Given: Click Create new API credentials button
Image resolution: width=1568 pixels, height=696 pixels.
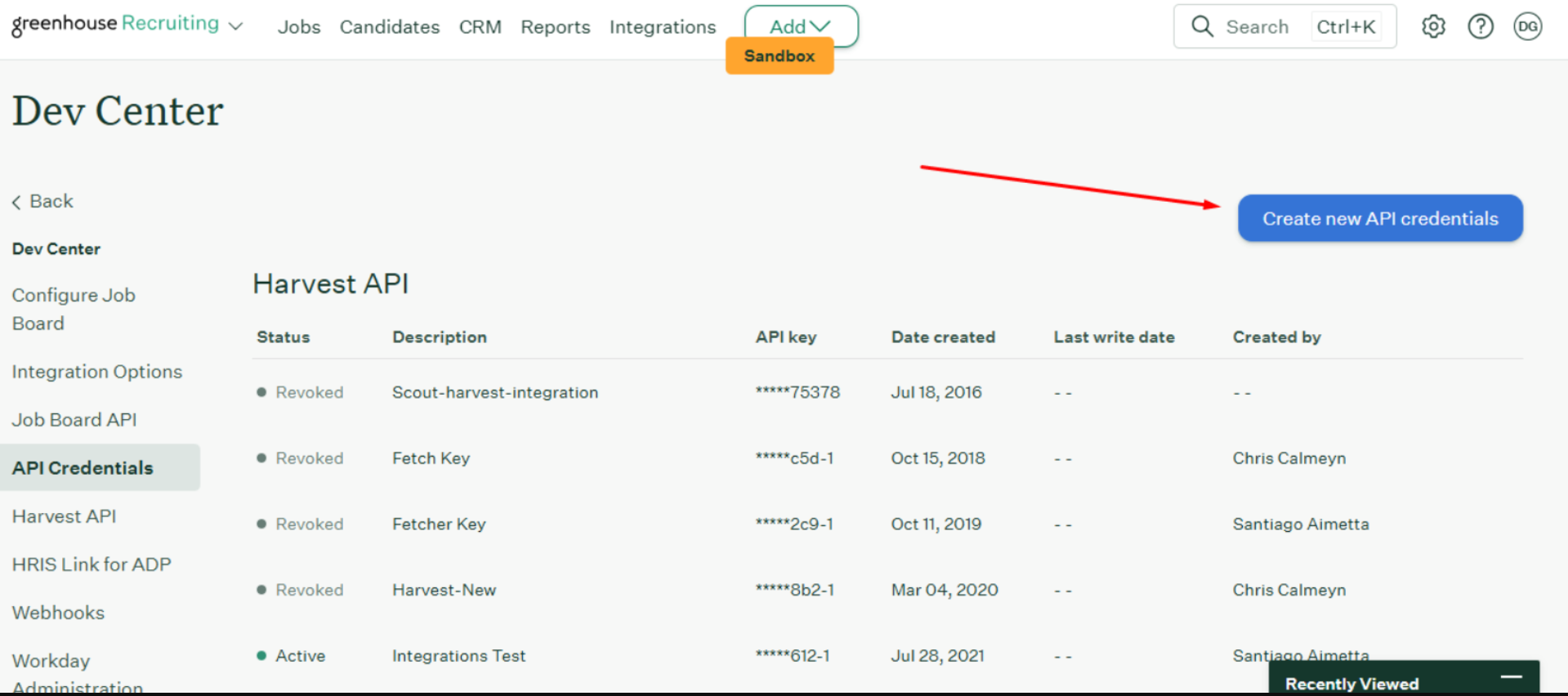Looking at the screenshot, I should tap(1380, 218).
